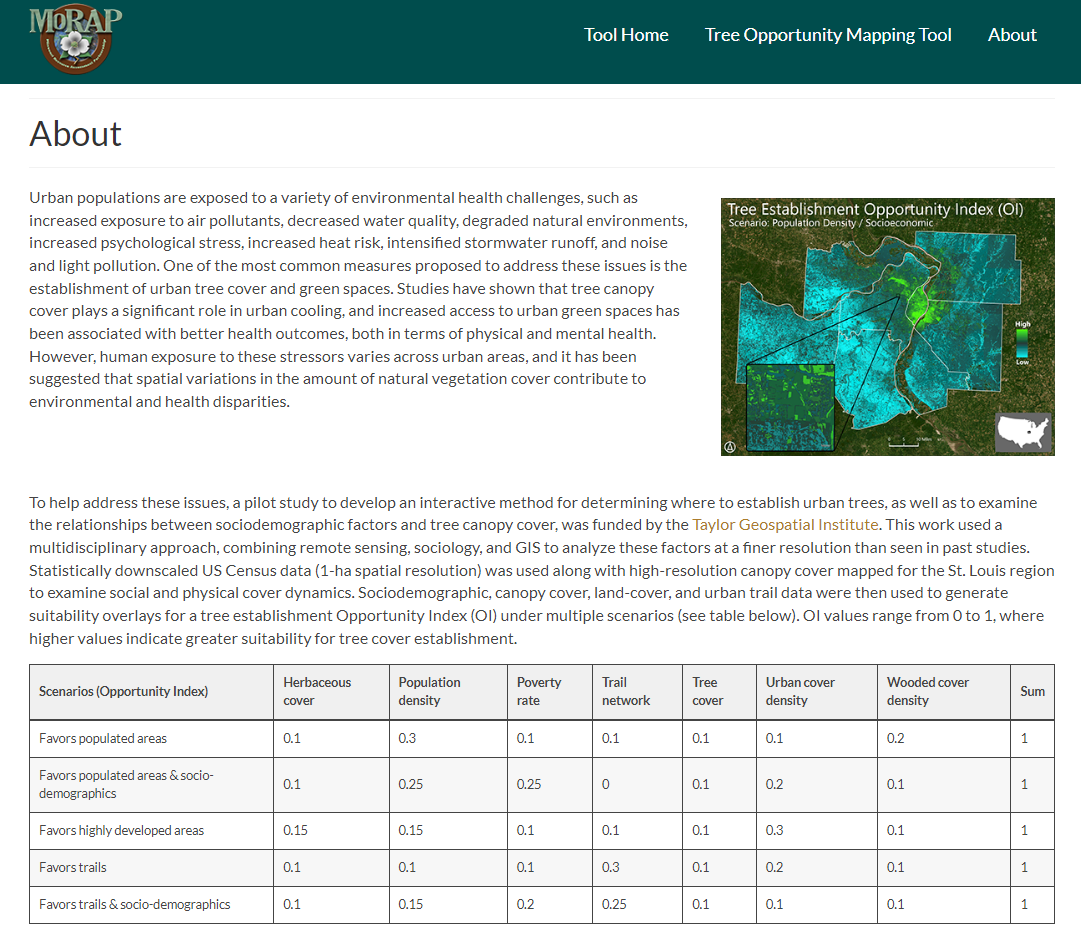Image resolution: width=1081 pixels, height=947 pixels.
Task: Select the 'Sum' column header
Action: coord(1032,691)
